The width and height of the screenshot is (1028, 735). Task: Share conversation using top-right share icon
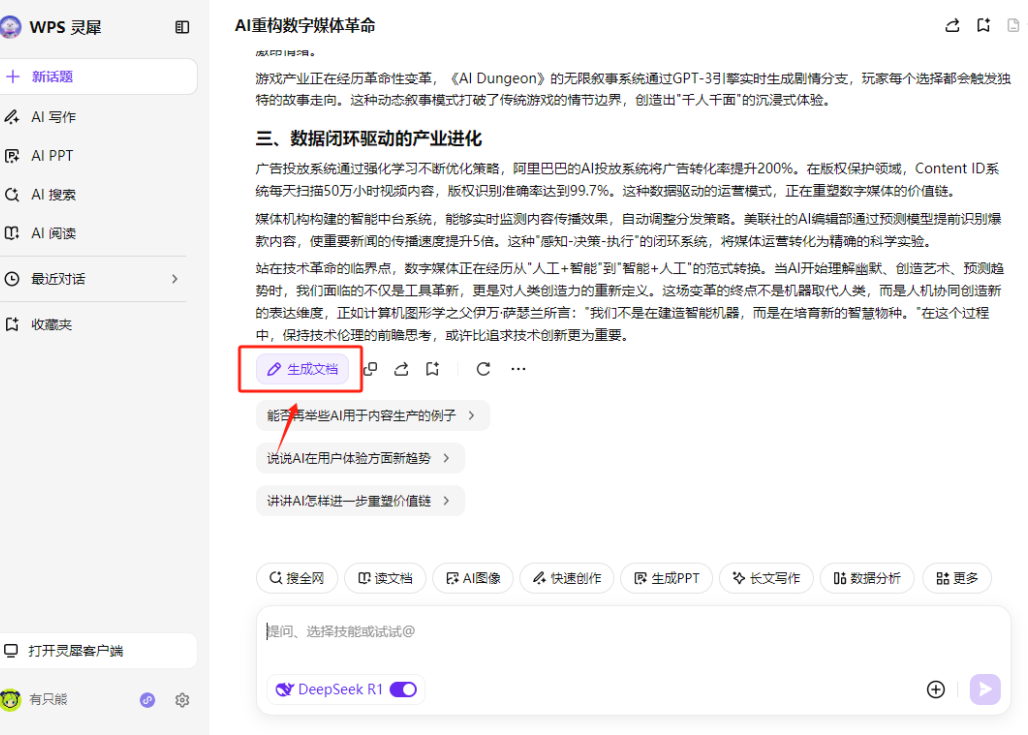pos(953,26)
